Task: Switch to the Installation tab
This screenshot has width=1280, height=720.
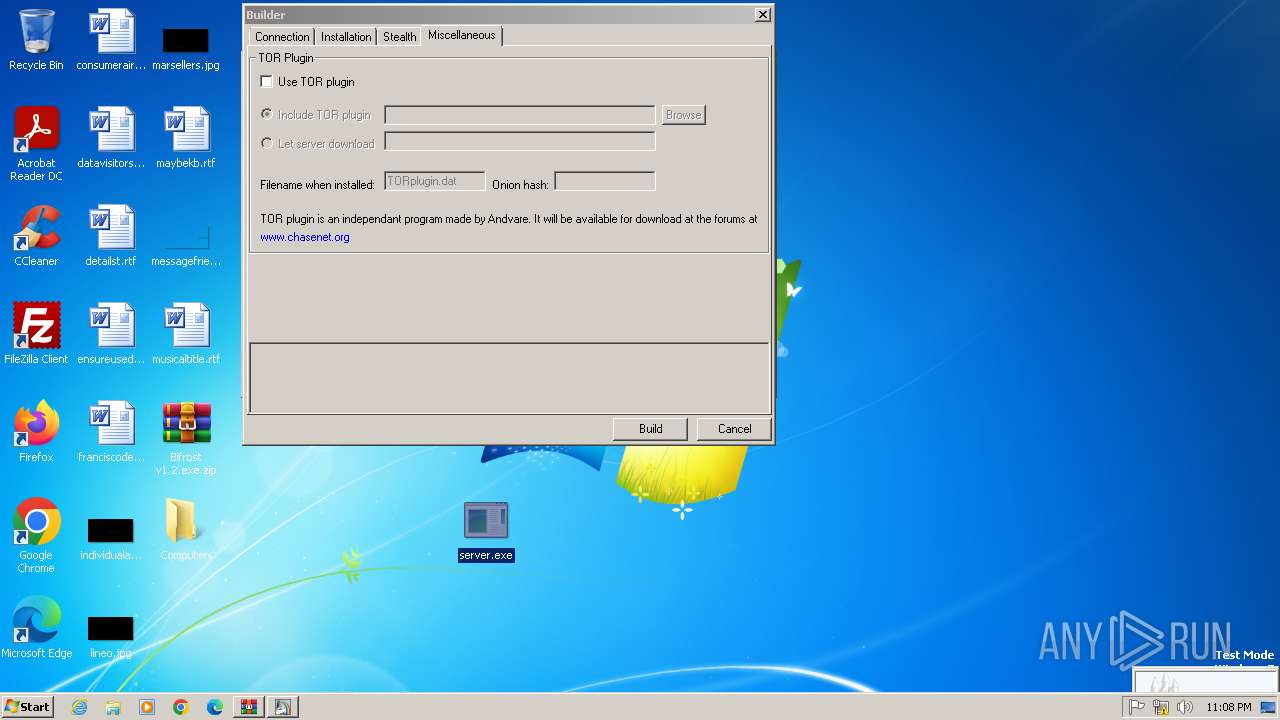Action: (x=346, y=37)
